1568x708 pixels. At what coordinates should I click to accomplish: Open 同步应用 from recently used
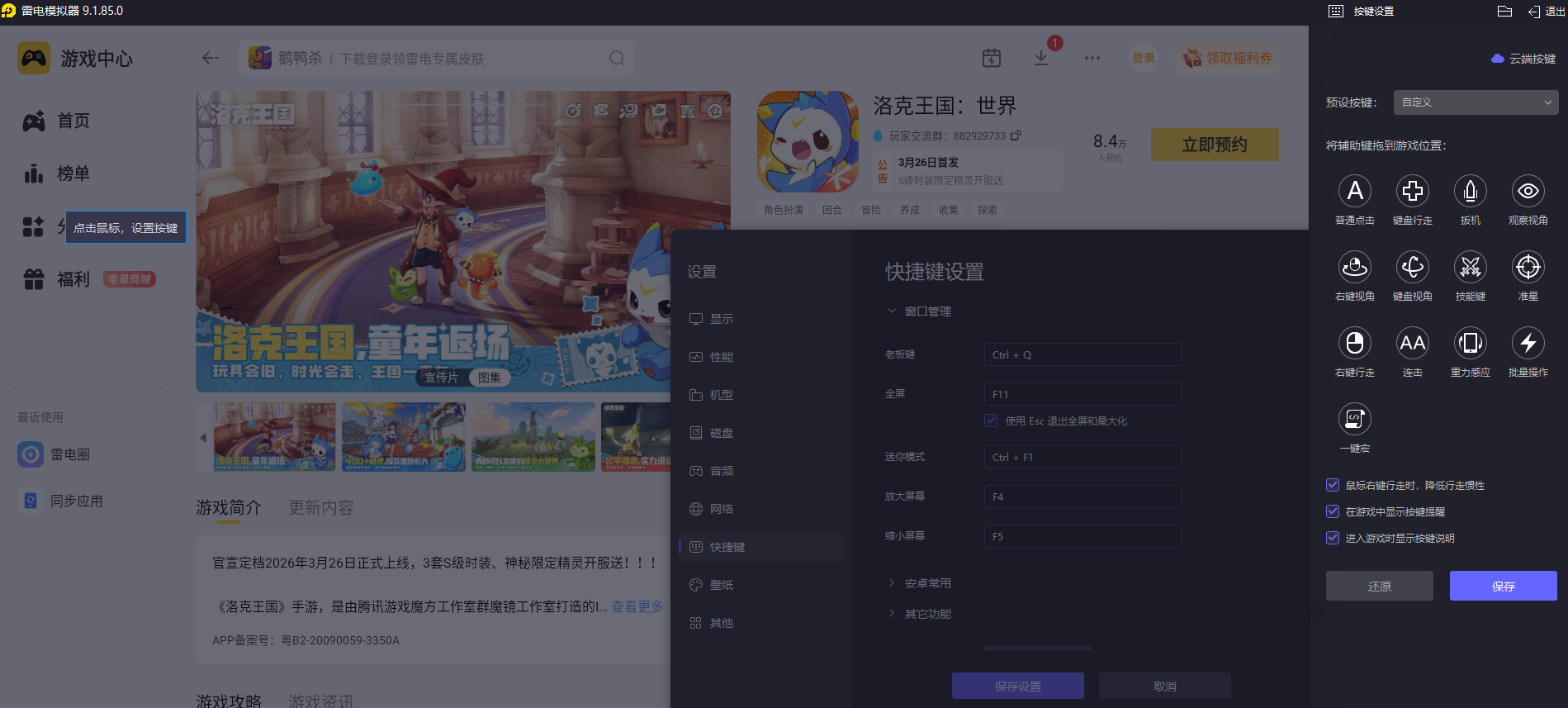point(60,501)
